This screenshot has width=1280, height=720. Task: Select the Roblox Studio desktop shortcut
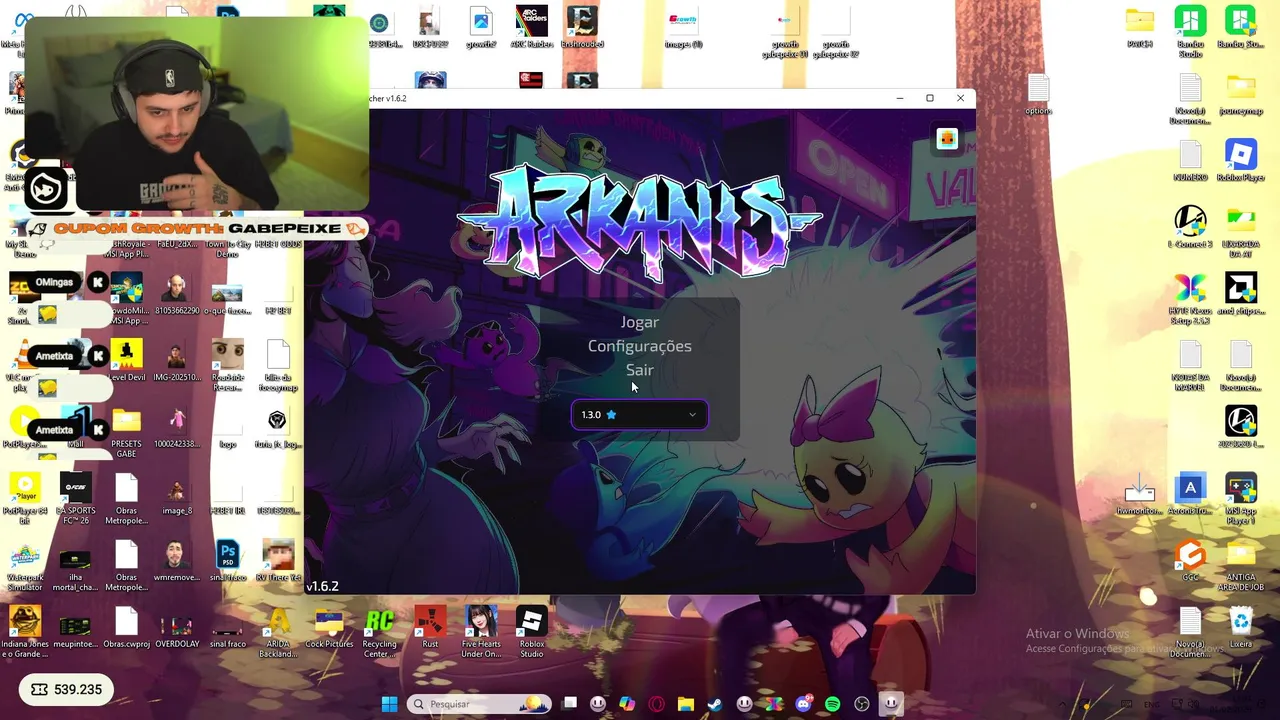[x=531, y=631]
